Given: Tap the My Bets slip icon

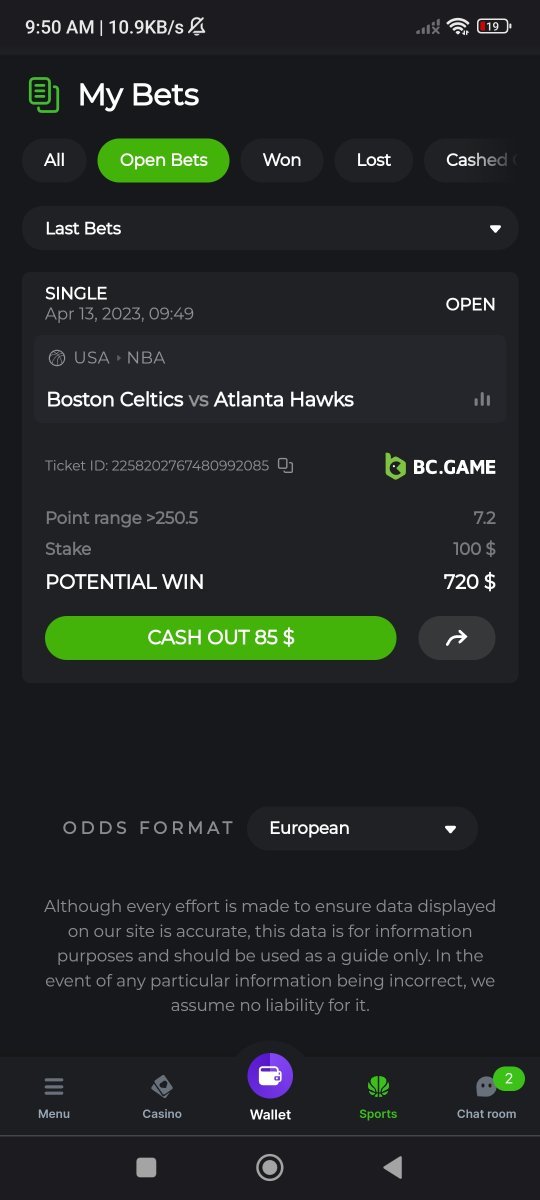Looking at the screenshot, I should coord(43,95).
